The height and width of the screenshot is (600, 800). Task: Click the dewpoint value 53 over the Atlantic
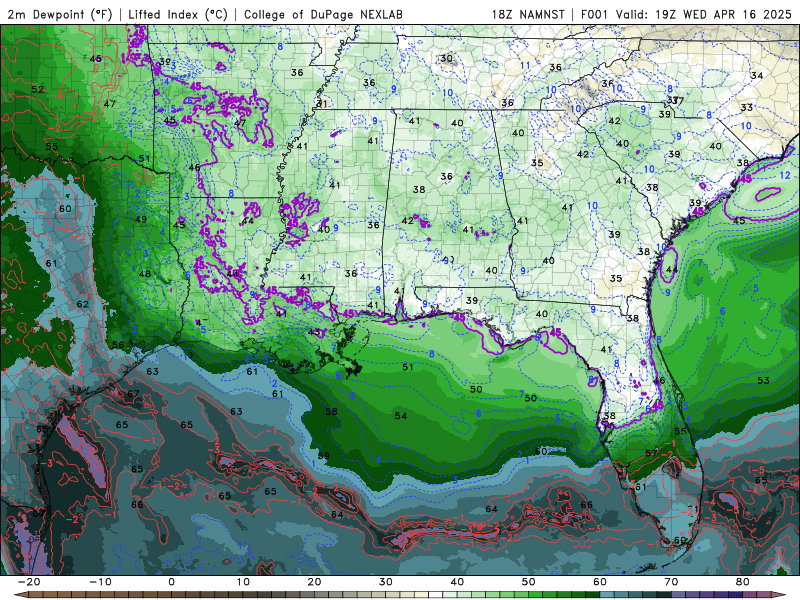[763, 380]
